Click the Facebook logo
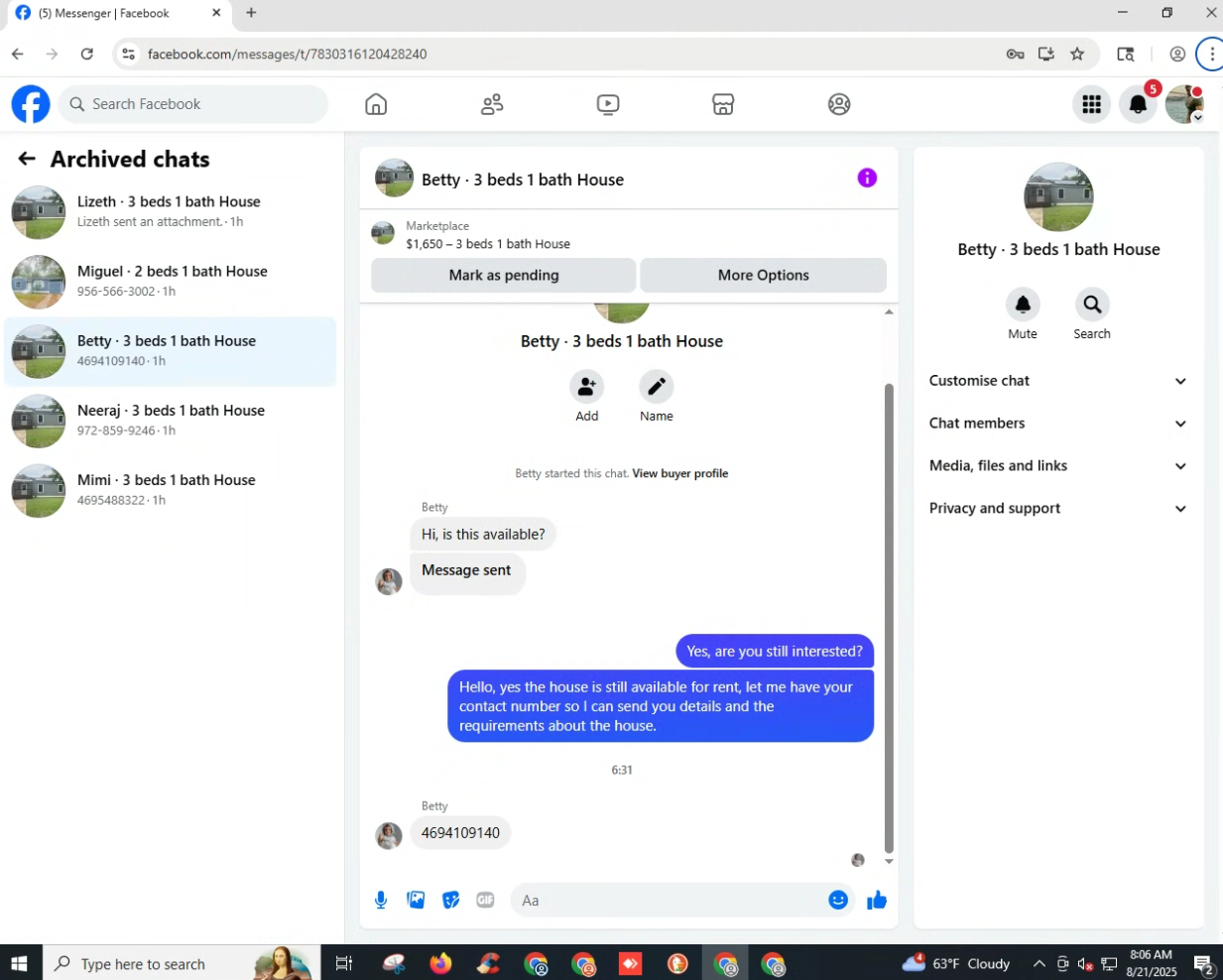This screenshot has height=980, width=1223. tap(31, 104)
